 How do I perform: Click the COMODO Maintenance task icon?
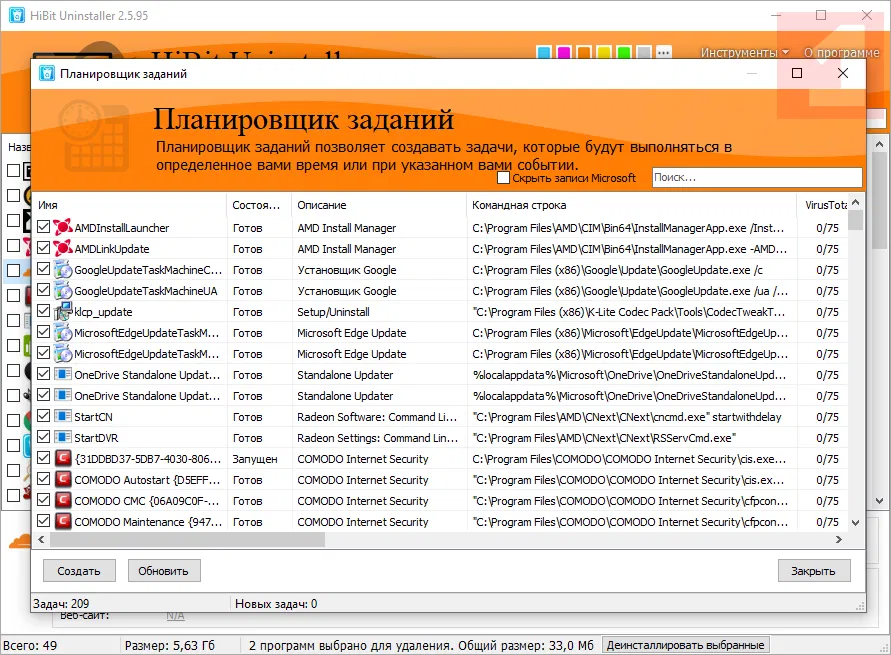coord(63,522)
